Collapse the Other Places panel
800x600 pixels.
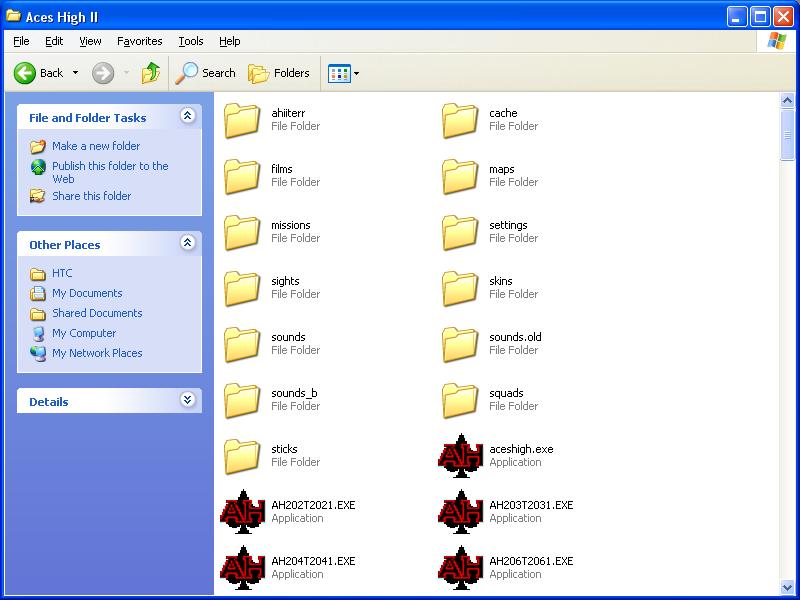pyautogui.click(x=187, y=243)
